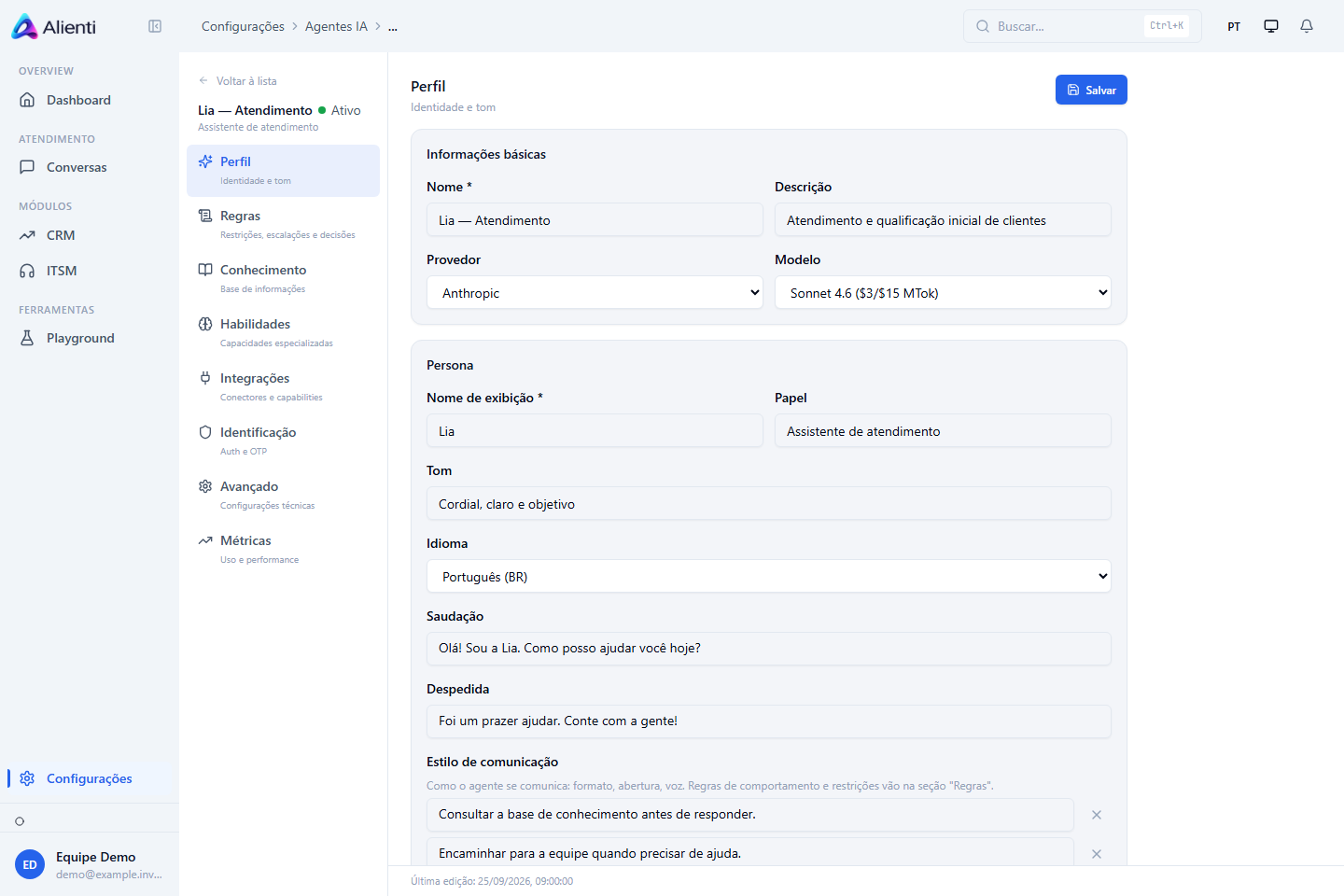Image resolution: width=1344 pixels, height=896 pixels.
Task: Open Conversas in the sidebar
Action: pos(90,167)
